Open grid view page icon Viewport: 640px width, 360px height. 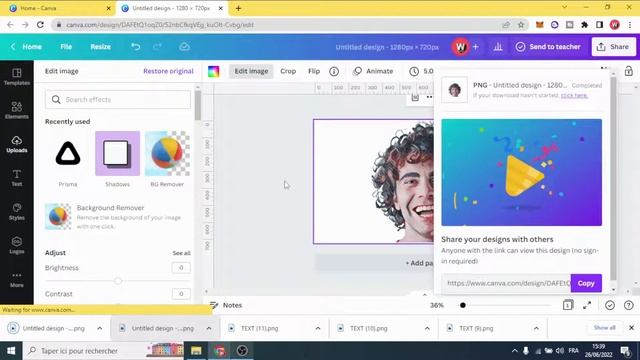568,305
